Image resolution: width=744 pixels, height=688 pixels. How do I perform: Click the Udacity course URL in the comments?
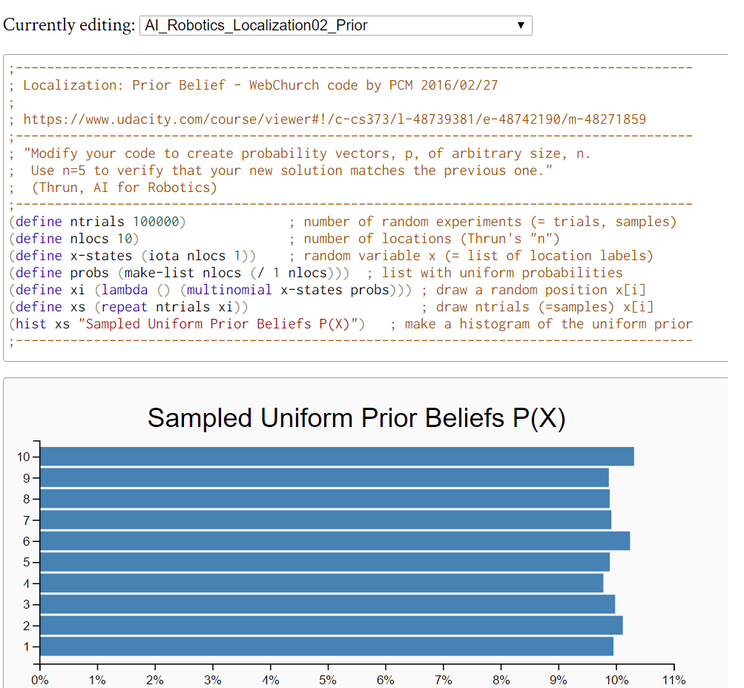click(334, 119)
